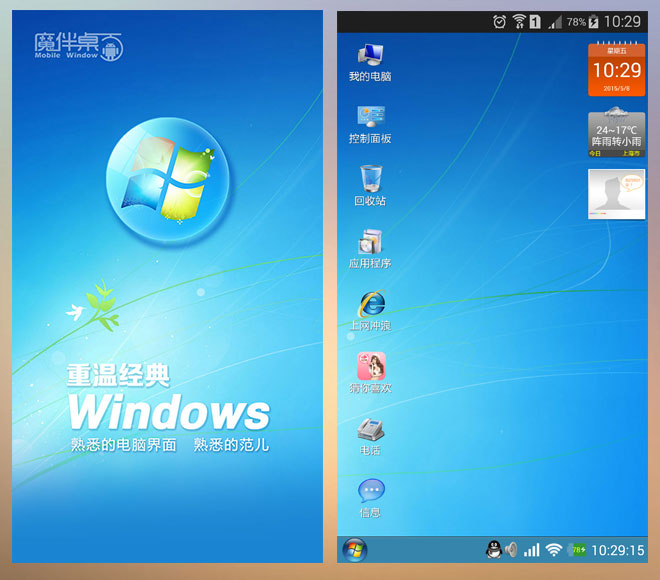Open the 猜你喜欢 recommendations icon
Viewport: 660px width, 580px height.
coord(370,373)
